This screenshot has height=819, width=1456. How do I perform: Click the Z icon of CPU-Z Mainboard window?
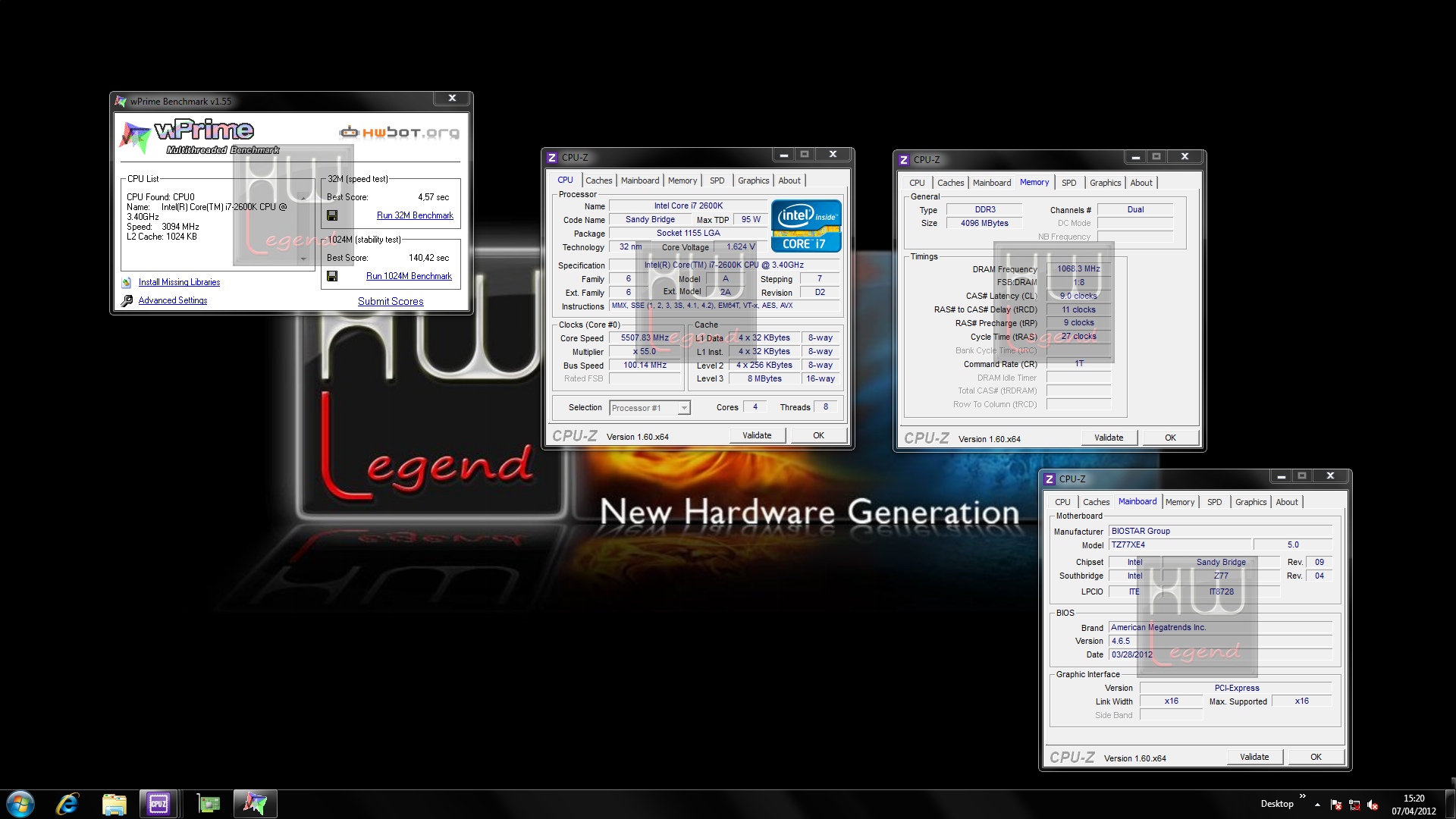[1050, 479]
